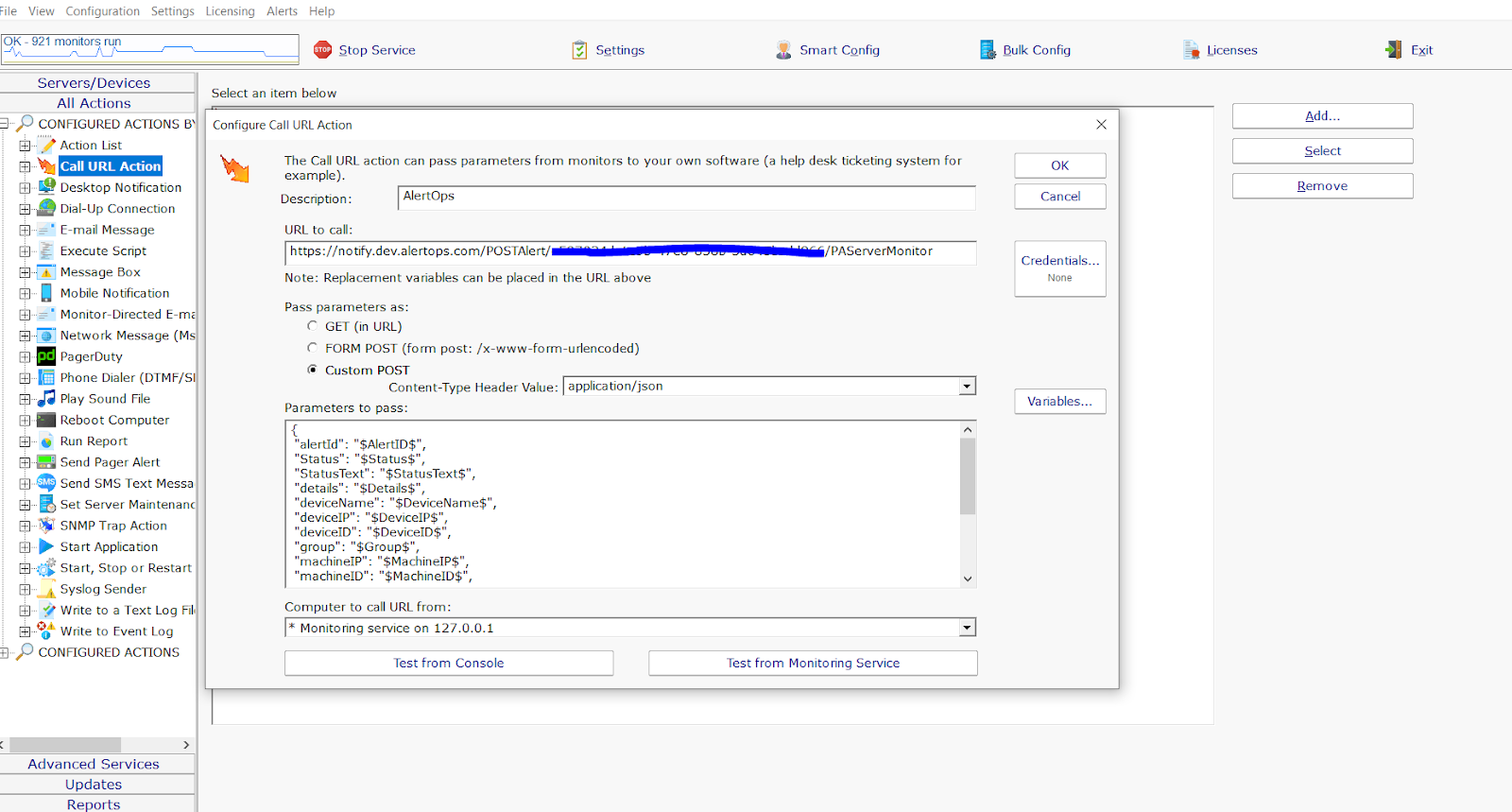Viewport: 1512px width, 812px height.
Task: Open the Alerts menu
Action: (282, 11)
